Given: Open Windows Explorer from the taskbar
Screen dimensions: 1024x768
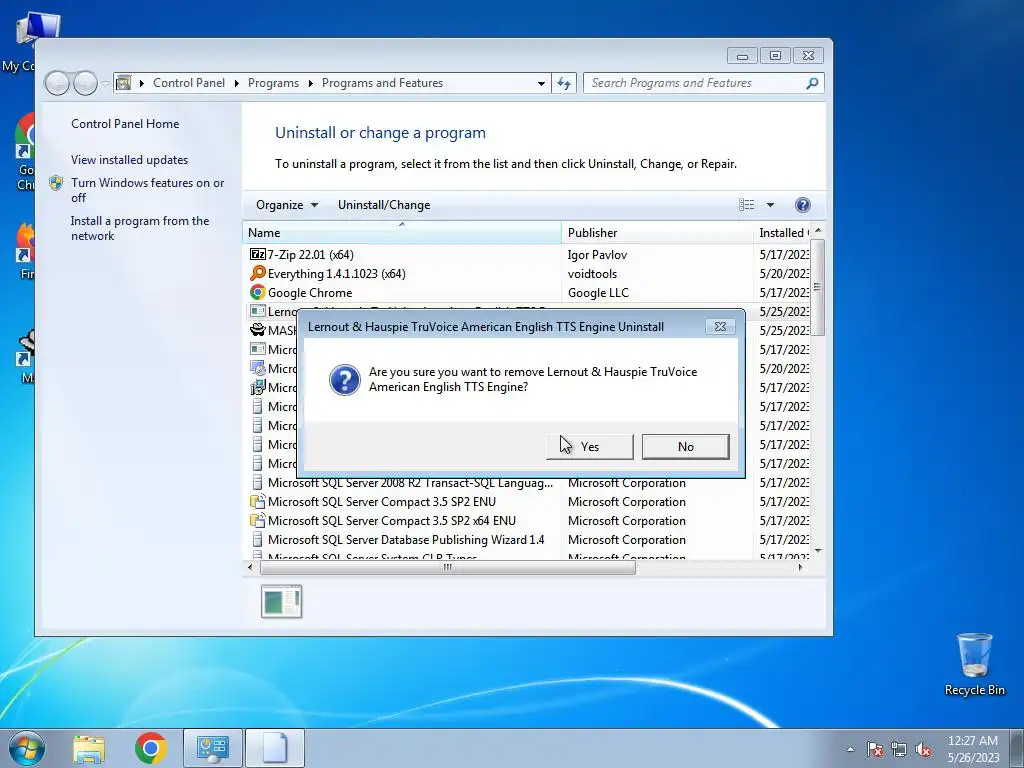Looking at the screenshot, I should tap(89, 748).
